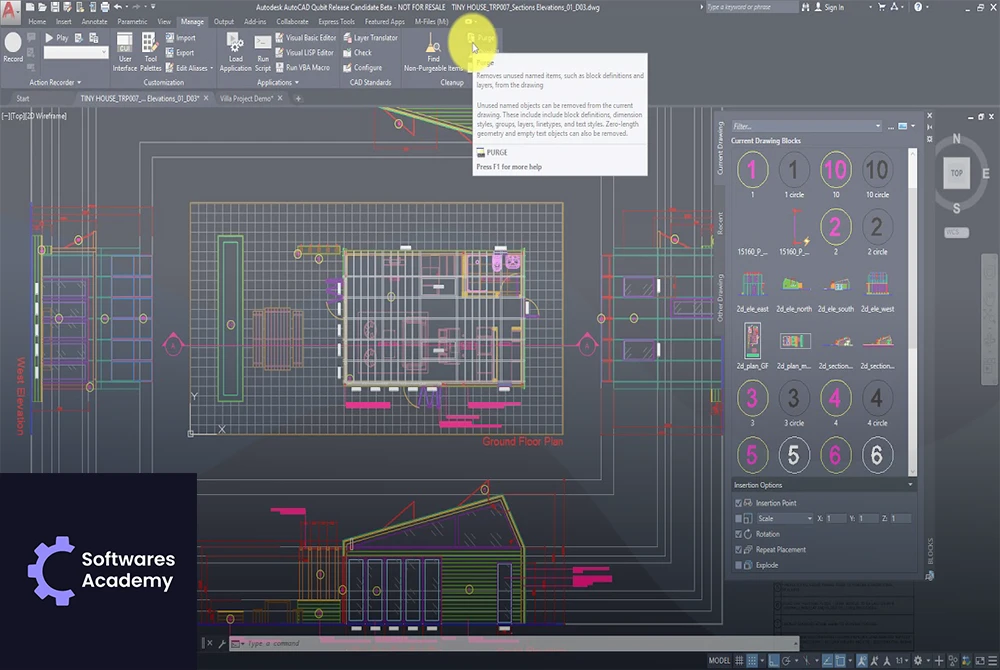Open the Visual LISP Editor
The width and height of the screenshot is (1000, 670).
coord(305,53)
